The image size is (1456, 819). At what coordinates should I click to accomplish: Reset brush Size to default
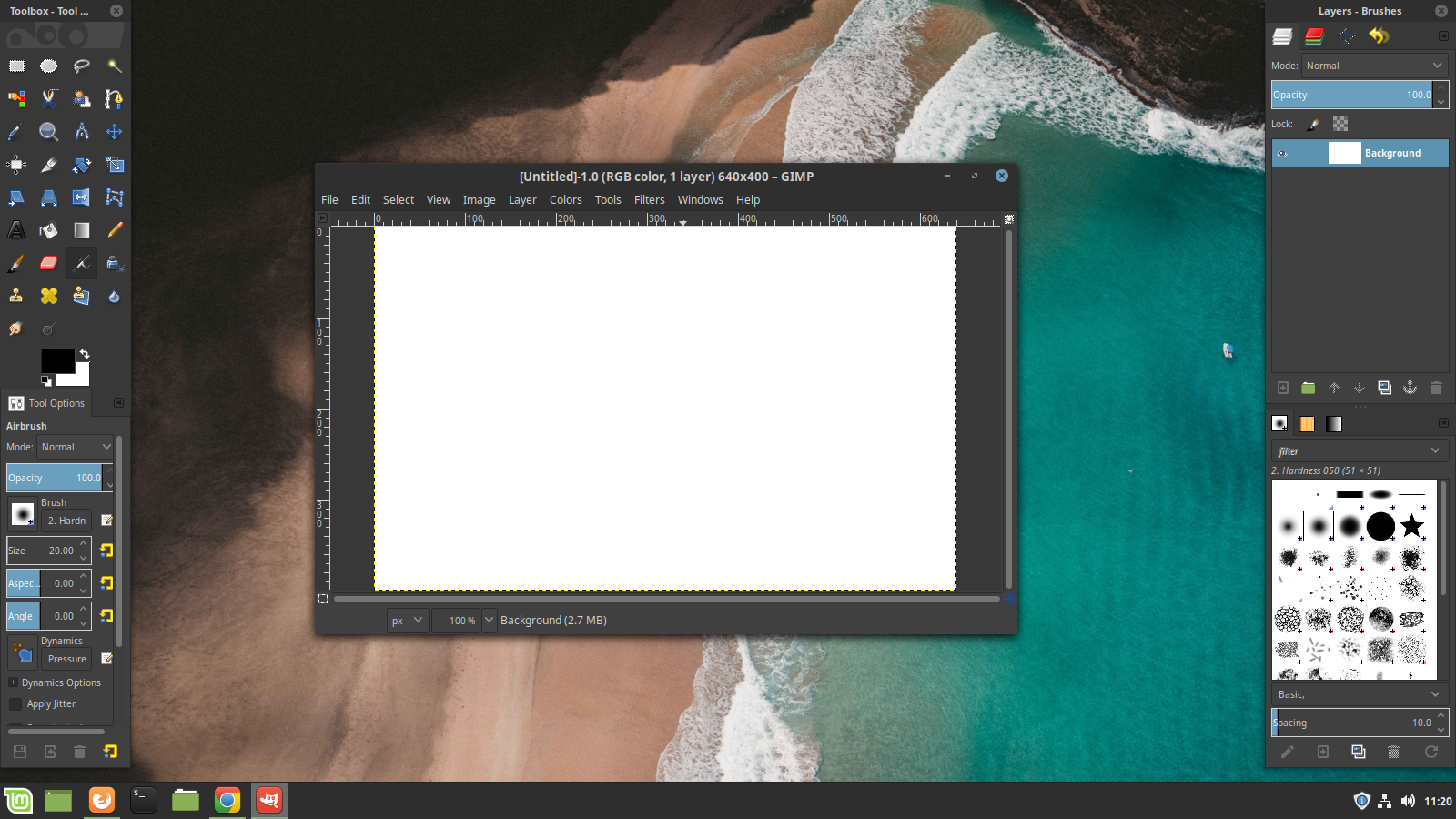(106, 551)
